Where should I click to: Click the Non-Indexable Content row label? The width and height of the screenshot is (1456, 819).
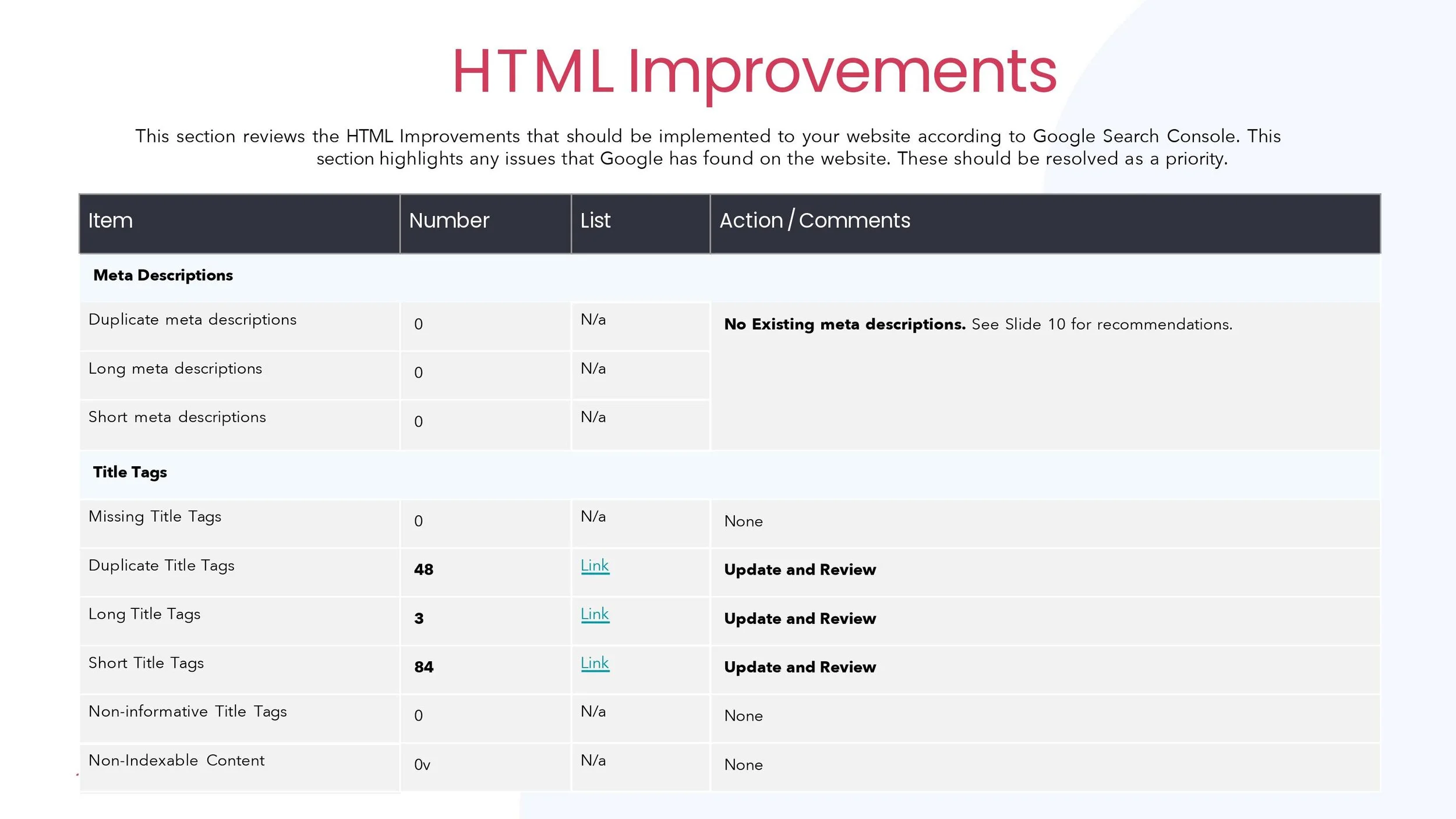click(176, 760)
